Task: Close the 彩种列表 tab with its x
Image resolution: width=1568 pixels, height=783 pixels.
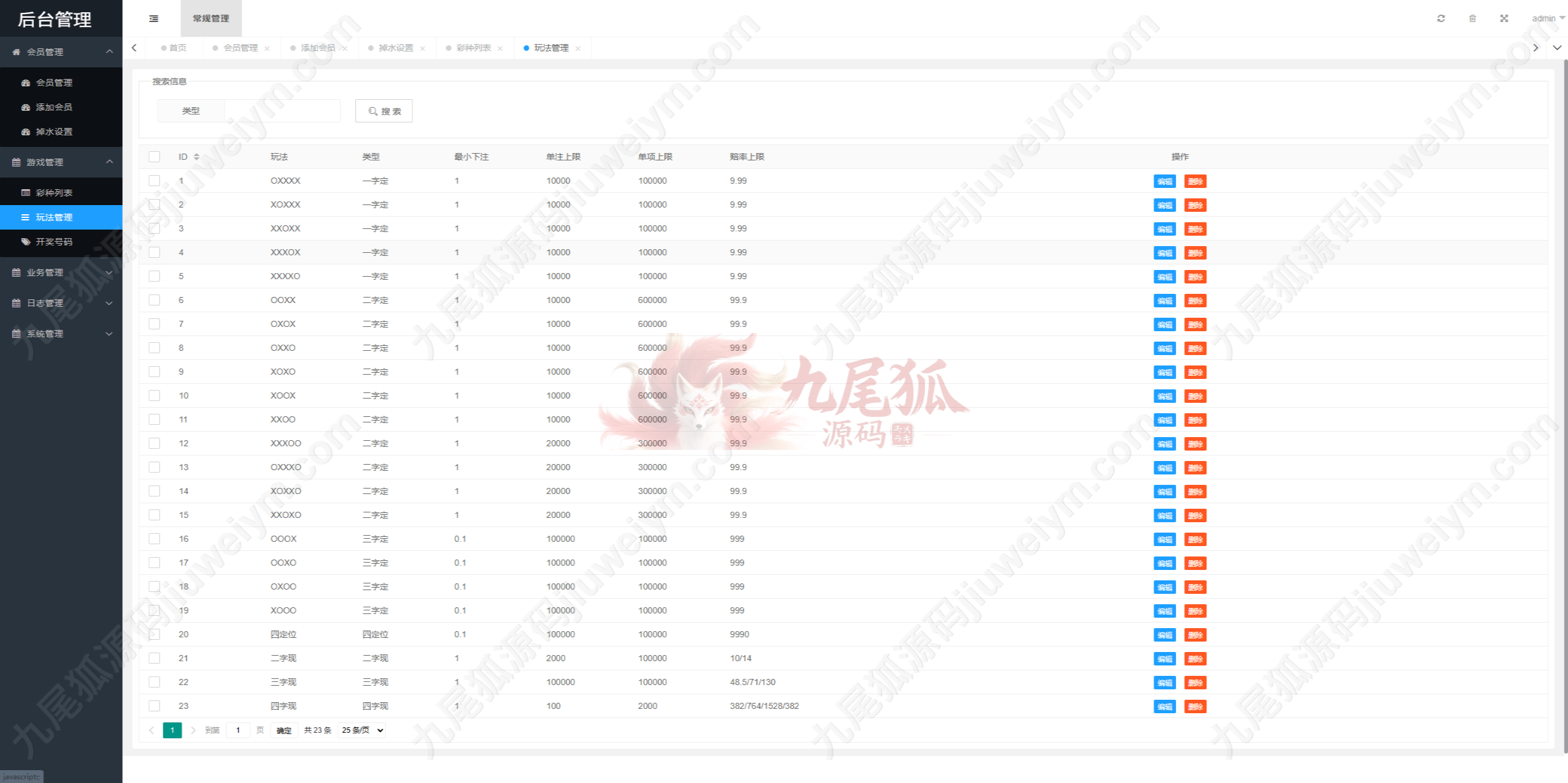Action: click(x=500, y=48)
